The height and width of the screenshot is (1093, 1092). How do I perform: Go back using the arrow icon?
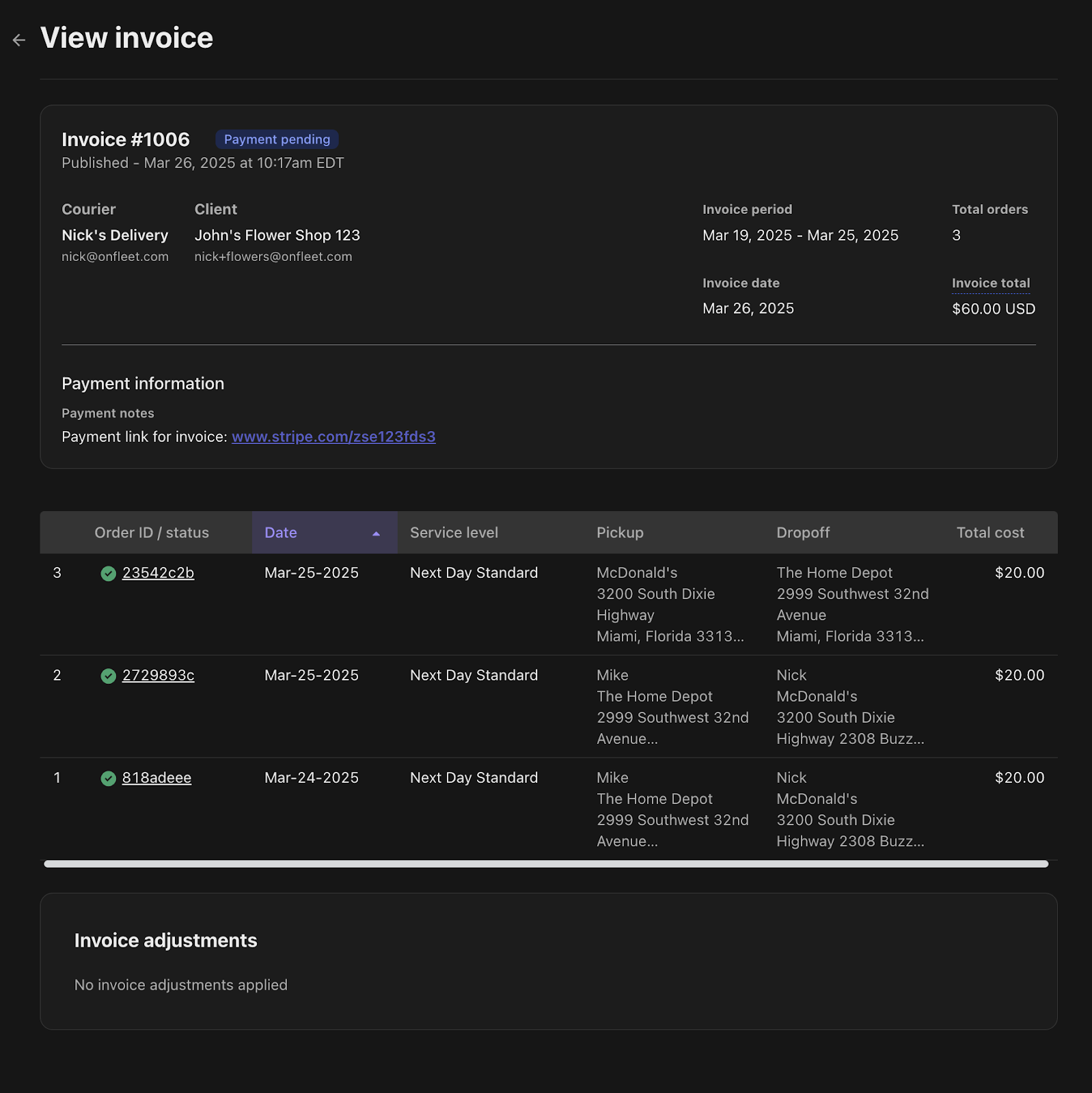19,40
